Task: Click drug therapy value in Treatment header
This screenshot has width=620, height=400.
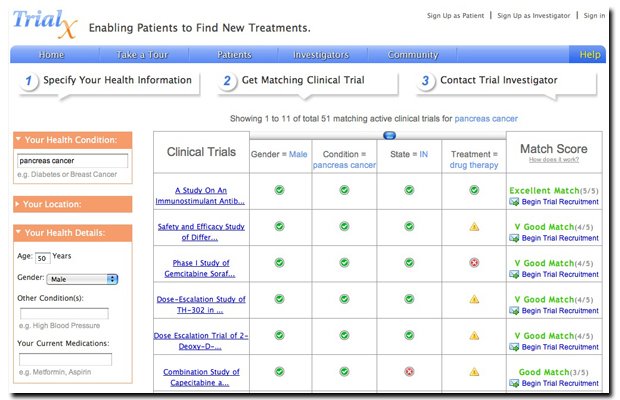Action: 474,165
